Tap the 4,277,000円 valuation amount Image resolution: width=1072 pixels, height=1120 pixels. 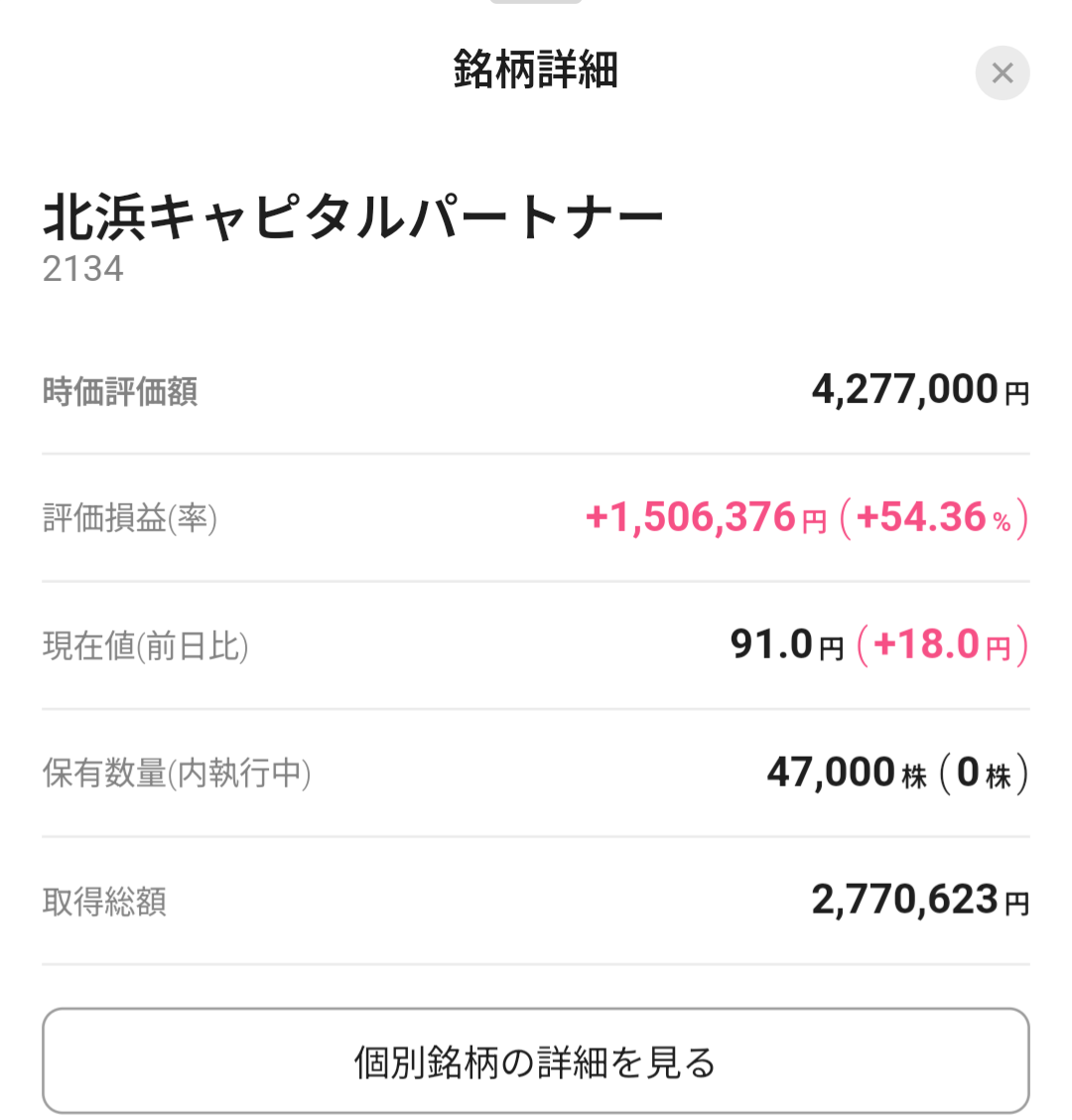920,390
